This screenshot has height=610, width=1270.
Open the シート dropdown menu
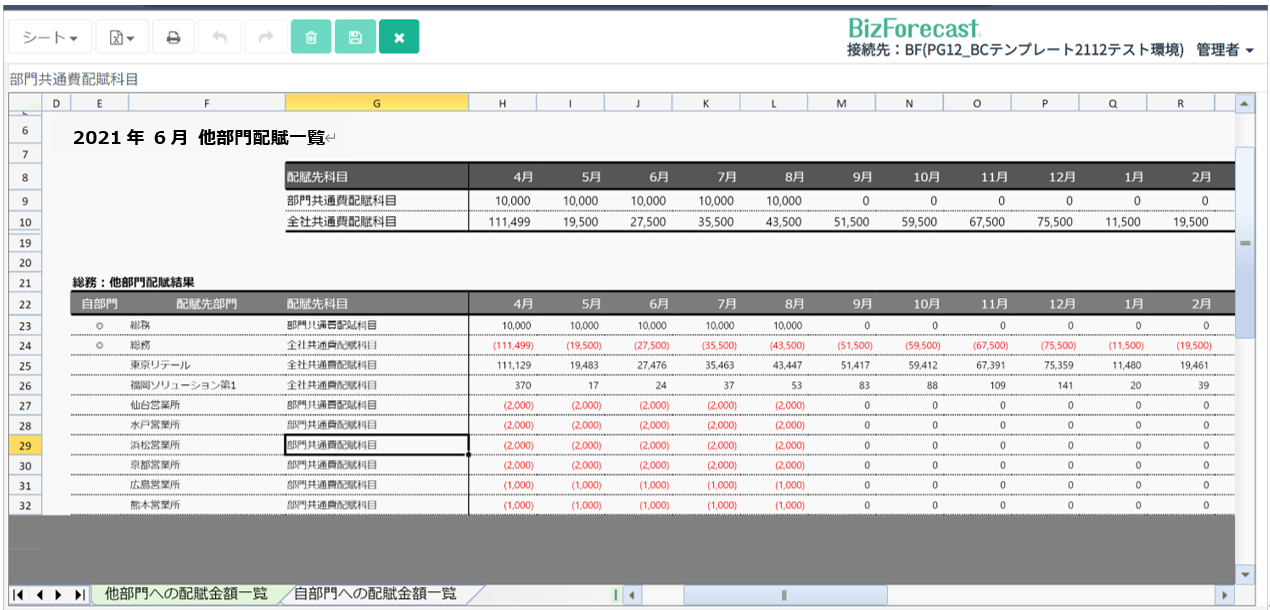coord(50,38)
